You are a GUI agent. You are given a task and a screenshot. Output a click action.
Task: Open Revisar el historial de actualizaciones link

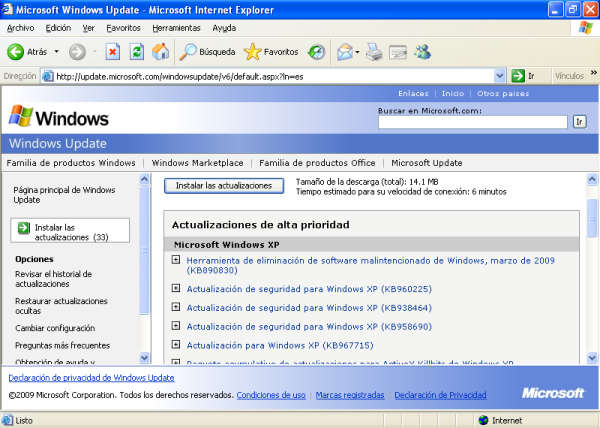point(53,279)
